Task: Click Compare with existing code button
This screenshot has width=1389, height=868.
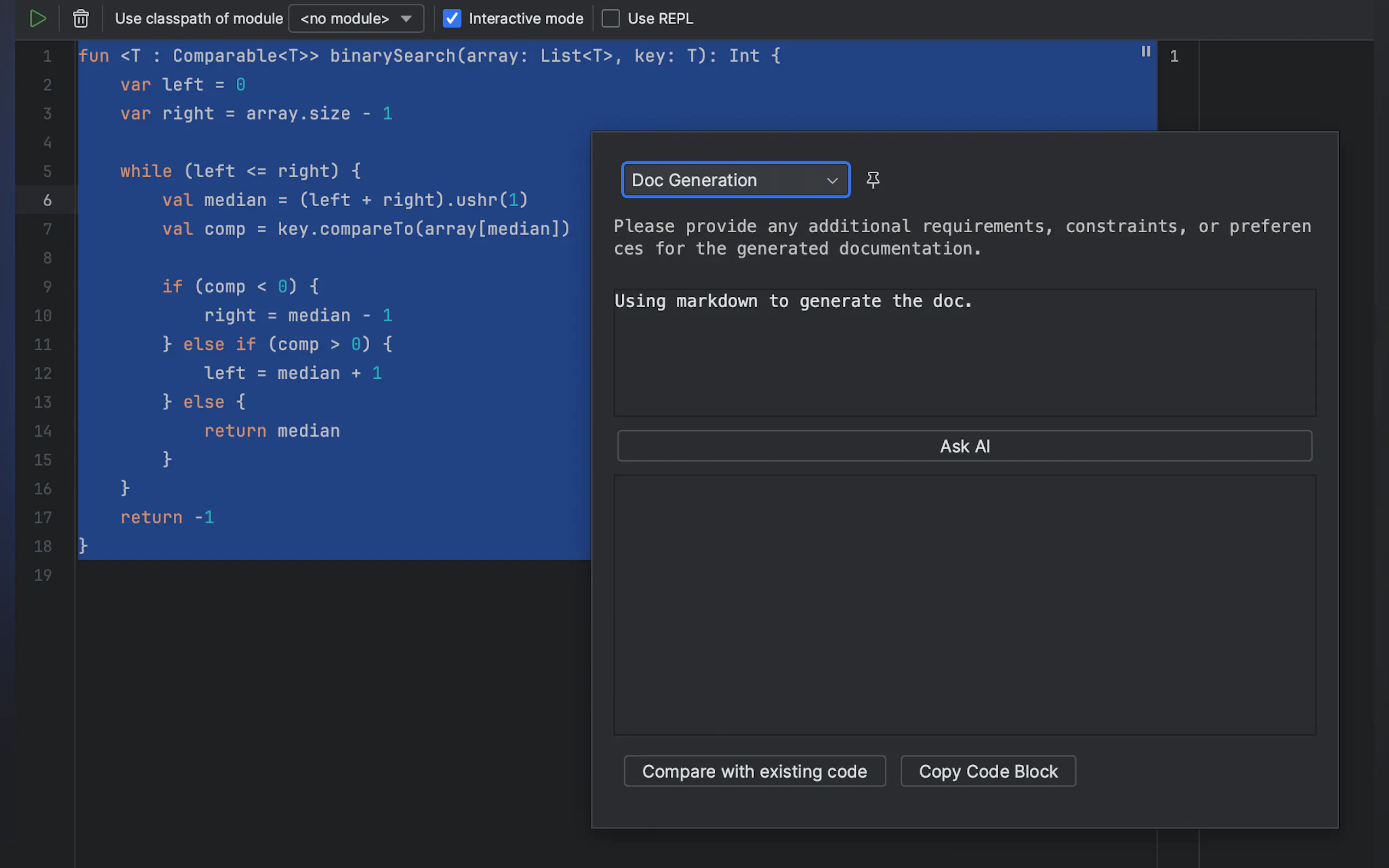Action: click(x=755, y=771)
